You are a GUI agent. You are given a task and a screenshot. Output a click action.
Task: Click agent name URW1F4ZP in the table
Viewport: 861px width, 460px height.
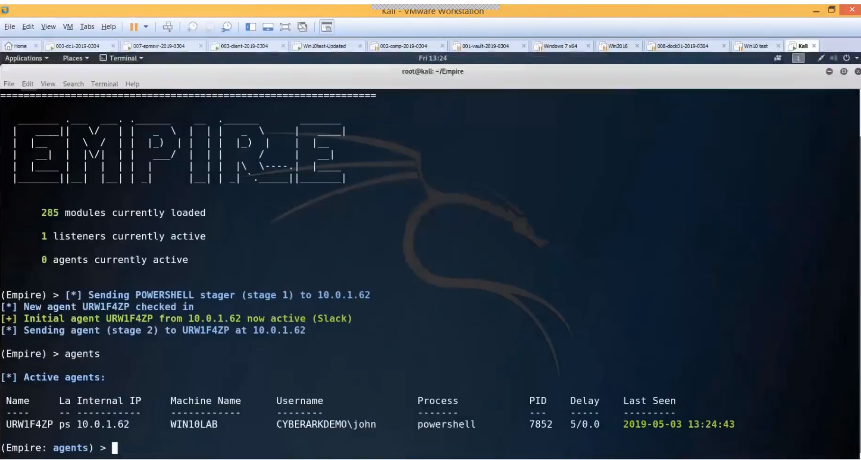[x=30, y=424]
